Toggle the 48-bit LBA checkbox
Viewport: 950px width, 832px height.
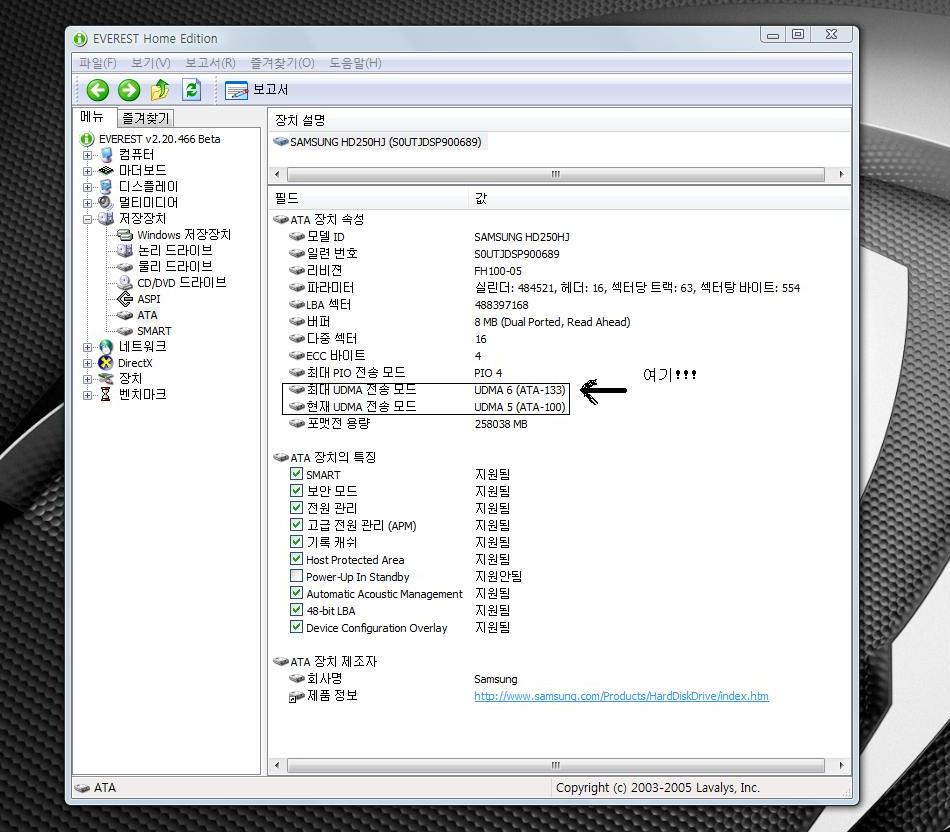point(296,610)
